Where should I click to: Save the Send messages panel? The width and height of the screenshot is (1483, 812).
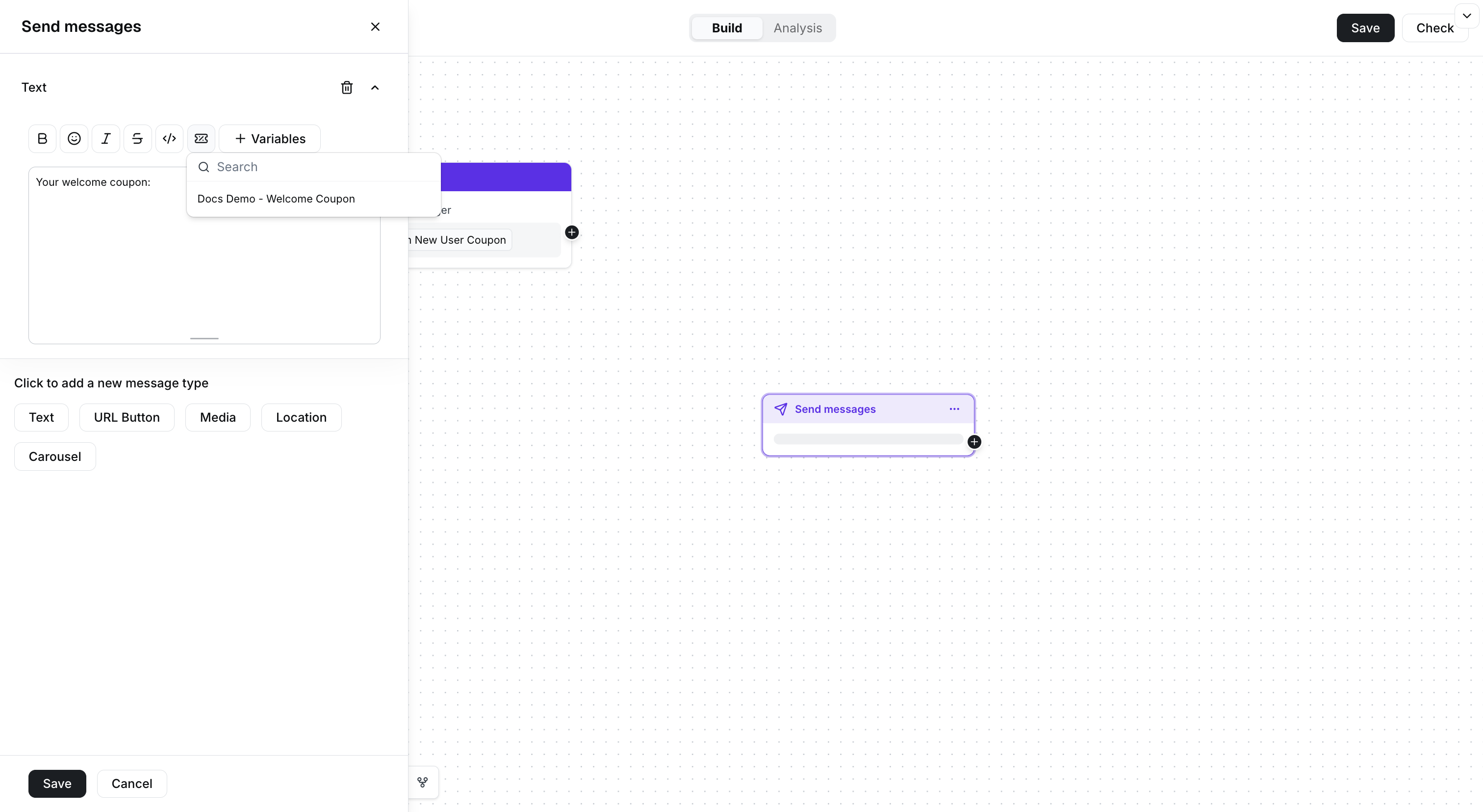[57, 783]
